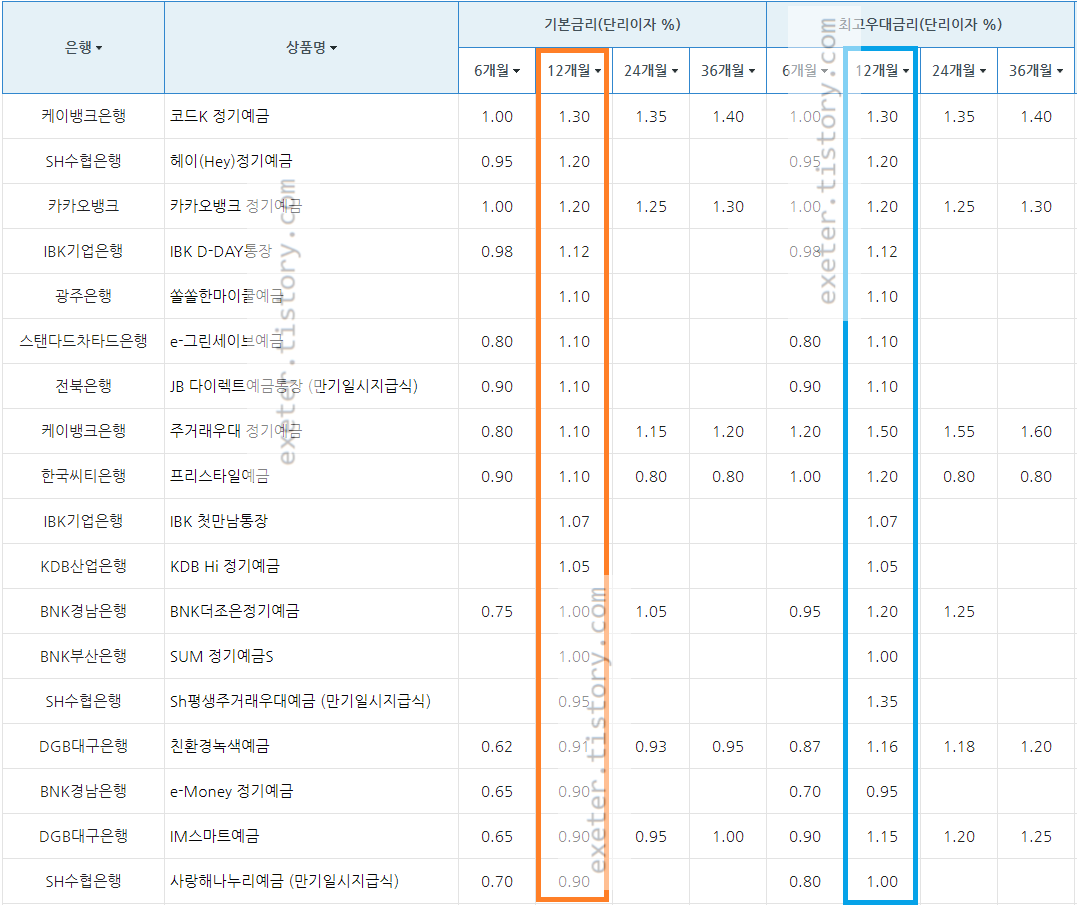Image resolution: width=1077 pixels, height=905 pixels.
Task: Select the IM스마트예금 product name
Action: pos(214,836)
